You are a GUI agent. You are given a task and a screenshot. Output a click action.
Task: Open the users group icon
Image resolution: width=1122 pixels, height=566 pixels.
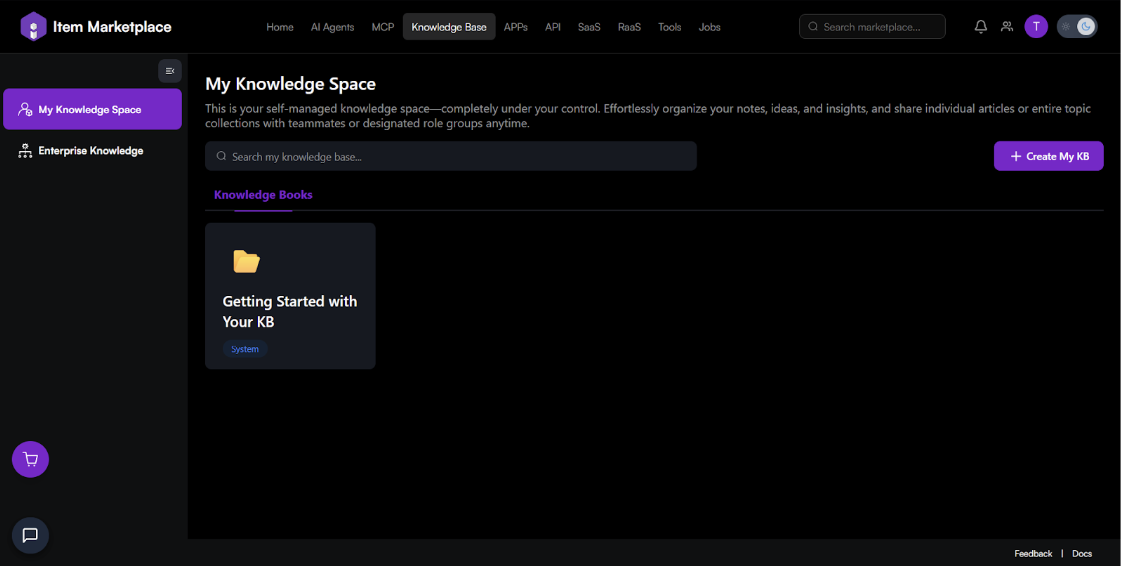coord(1007,27)
